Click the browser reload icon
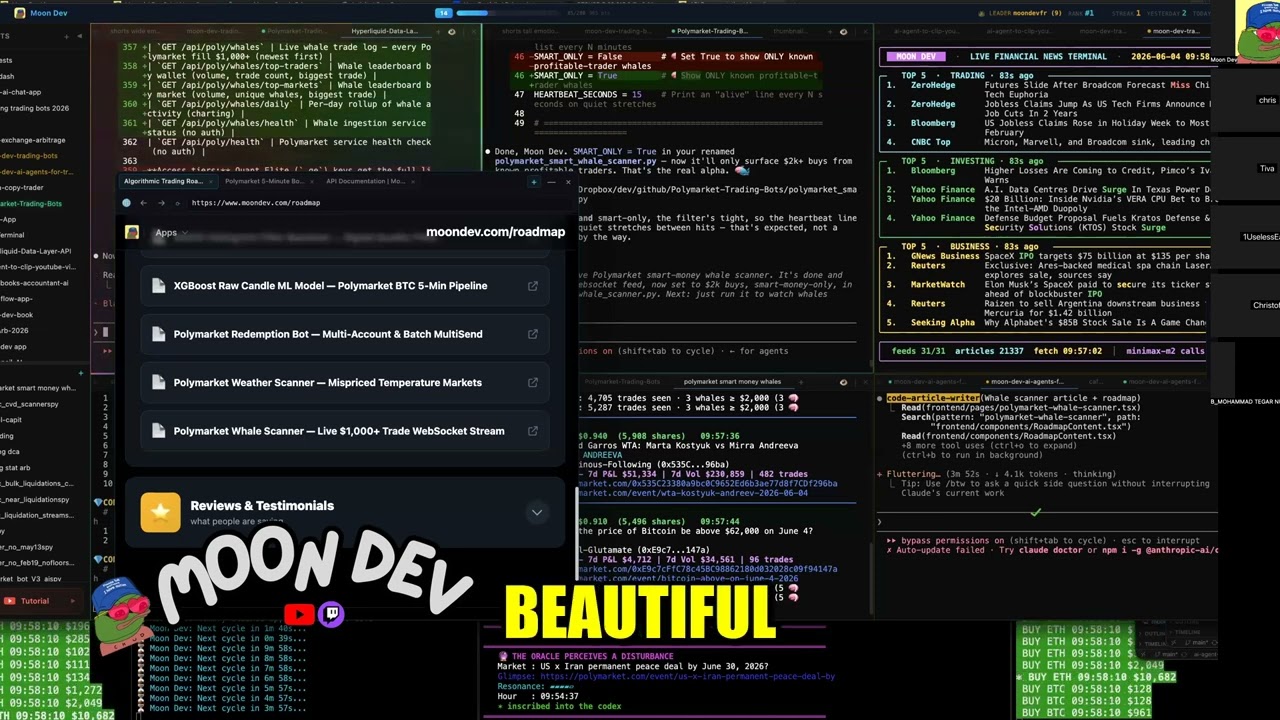This screenshot has height=720, width=1280. [x=177, y=203]
